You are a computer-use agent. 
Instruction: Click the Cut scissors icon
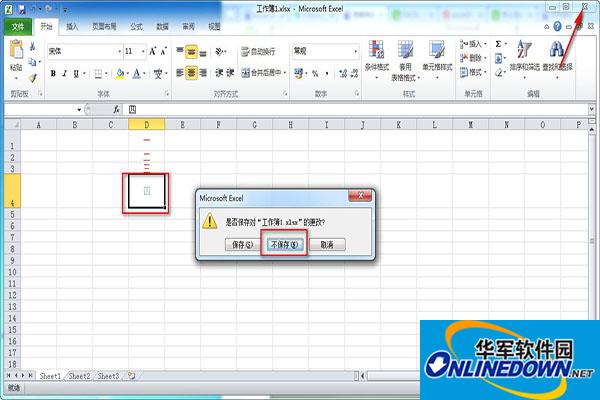33,47
